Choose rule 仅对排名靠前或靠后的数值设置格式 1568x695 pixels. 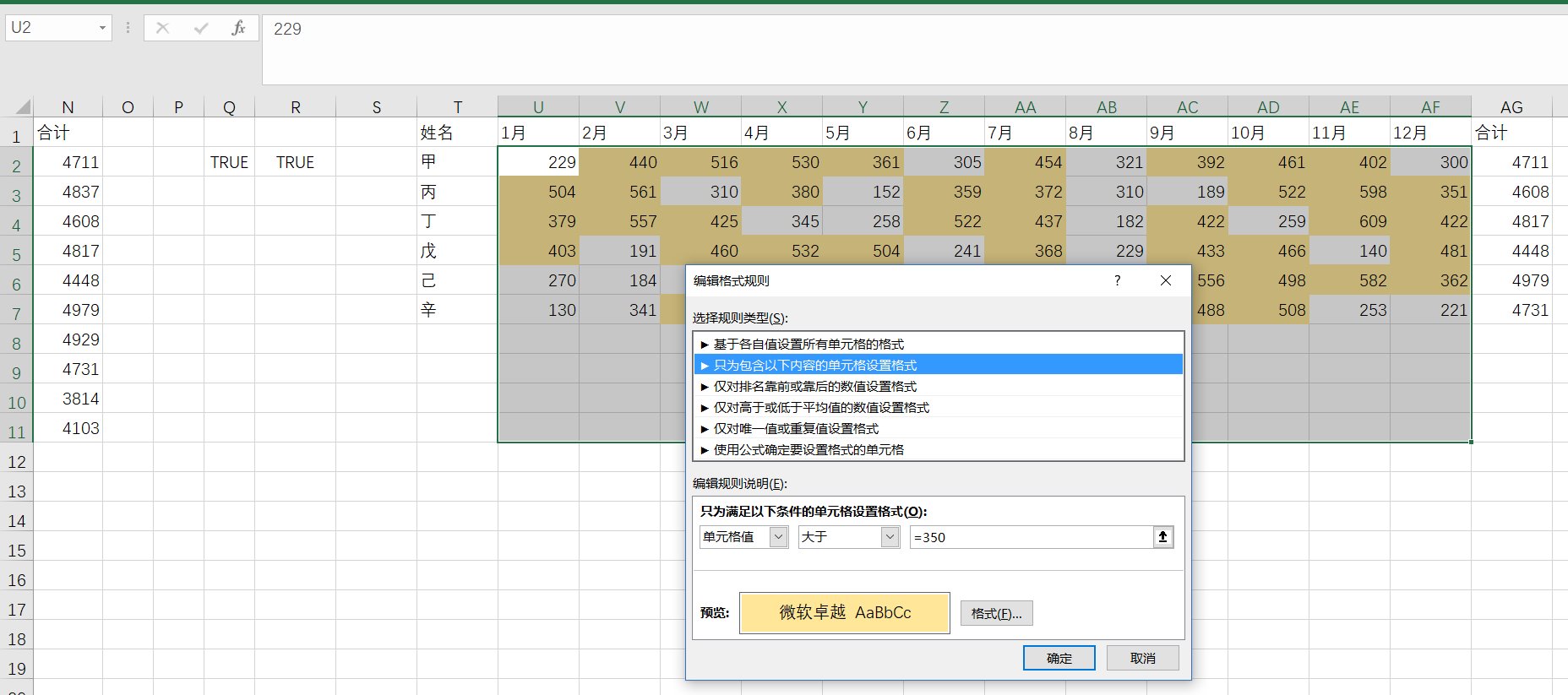pos(814,387)
